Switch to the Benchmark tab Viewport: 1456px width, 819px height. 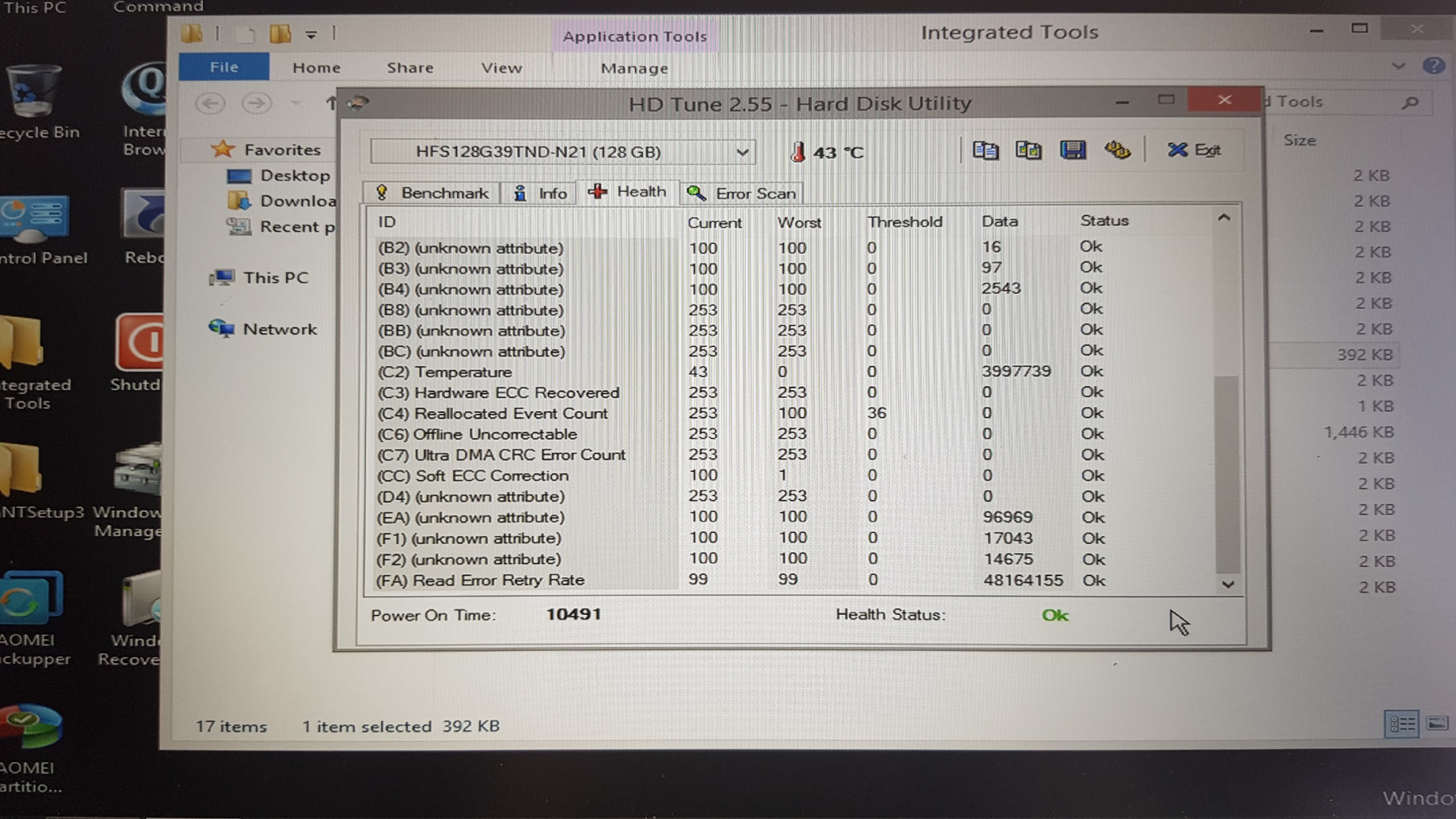(x=432, y=193)
